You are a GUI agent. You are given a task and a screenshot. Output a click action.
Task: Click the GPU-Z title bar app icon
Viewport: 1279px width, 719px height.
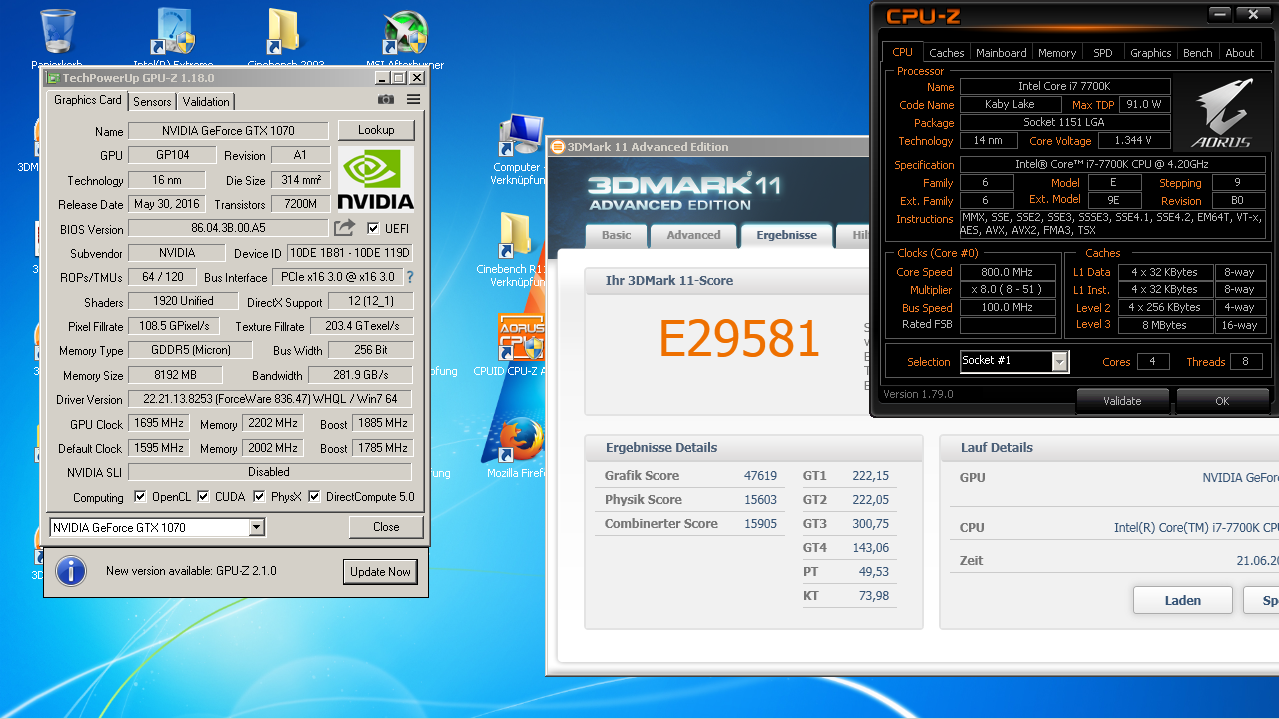pos(52,78)
